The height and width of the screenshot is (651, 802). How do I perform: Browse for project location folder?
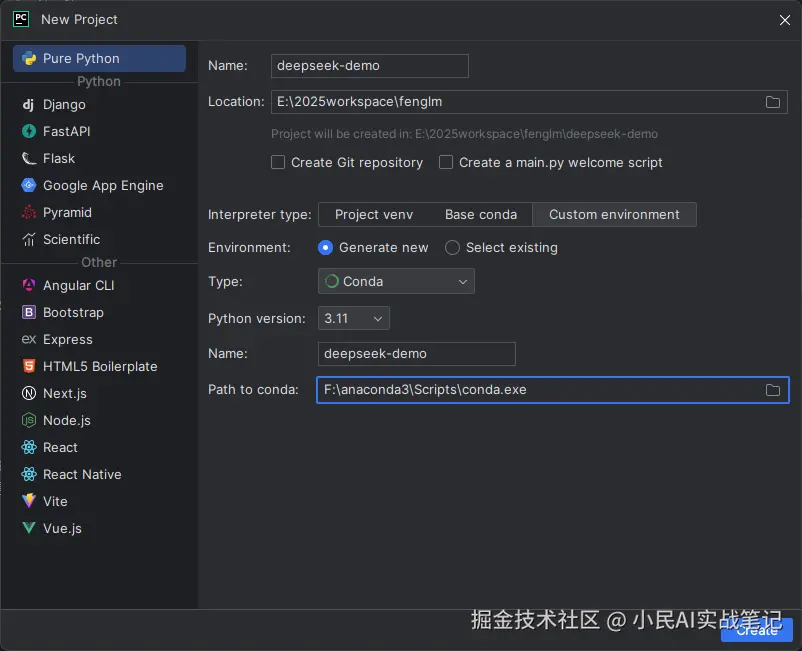772,102
